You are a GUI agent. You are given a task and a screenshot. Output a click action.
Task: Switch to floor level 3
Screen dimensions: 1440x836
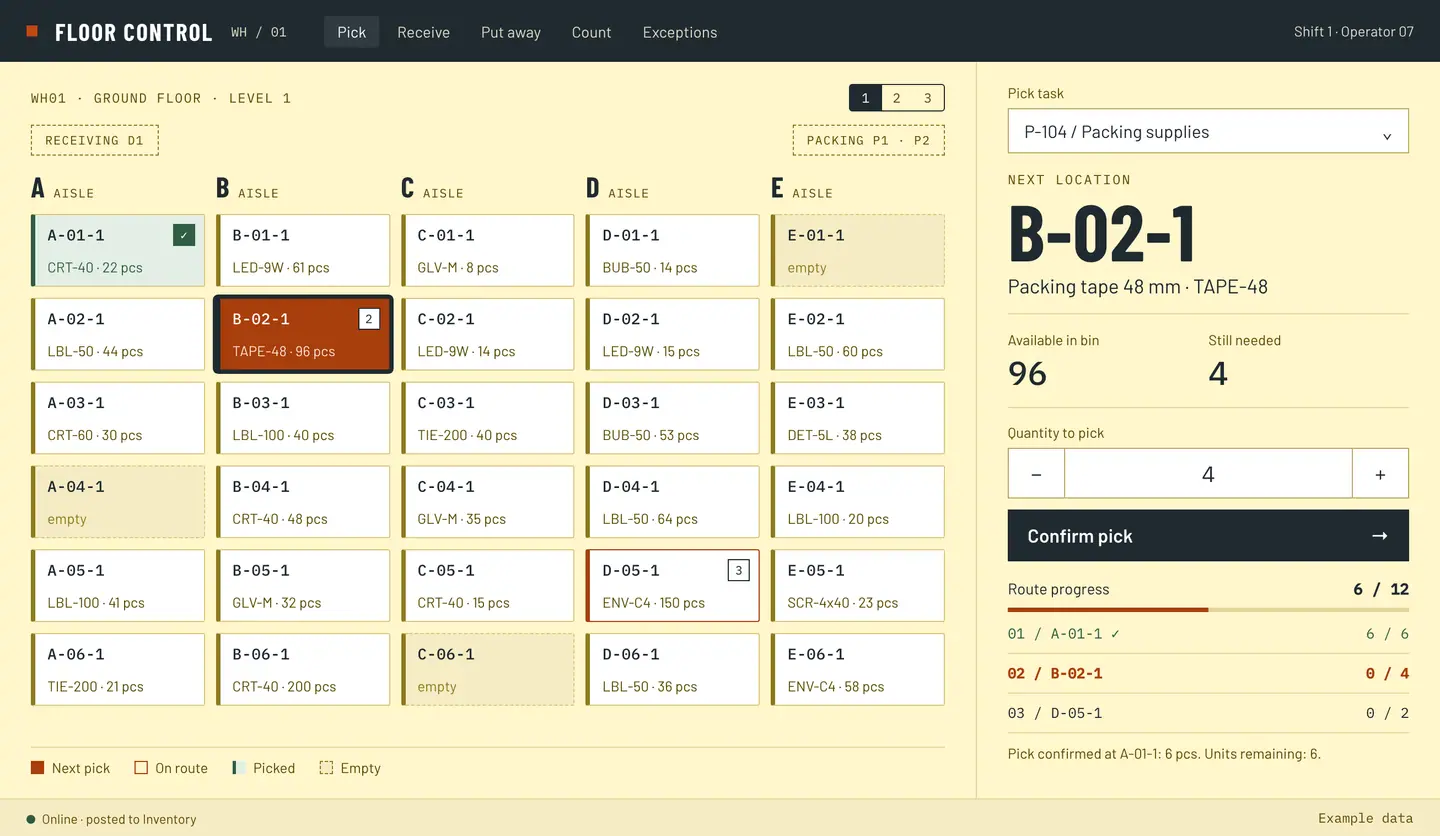928,98
